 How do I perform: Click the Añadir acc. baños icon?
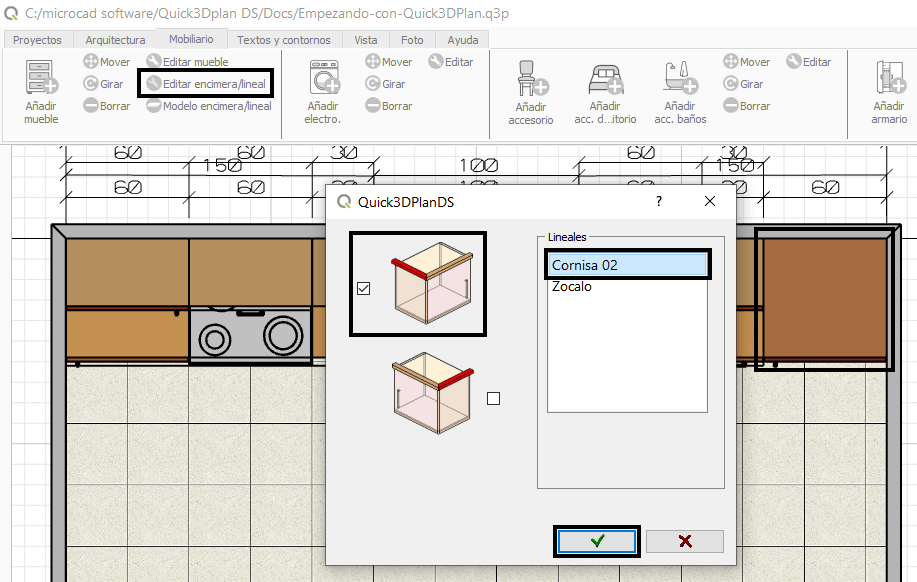click(681, 77)
